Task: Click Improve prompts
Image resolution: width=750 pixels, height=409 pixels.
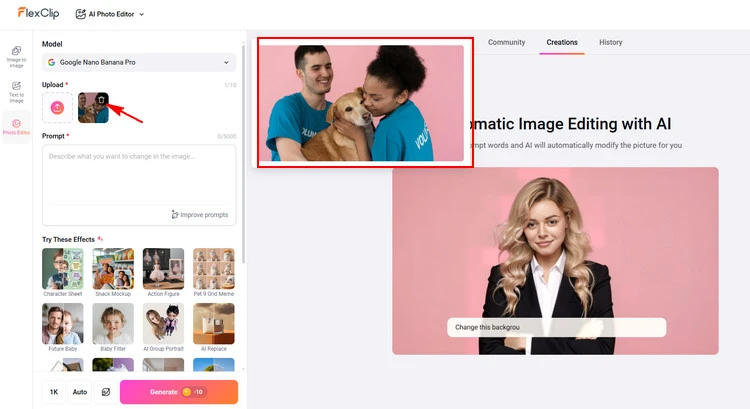Action: (x=200, y=215)
